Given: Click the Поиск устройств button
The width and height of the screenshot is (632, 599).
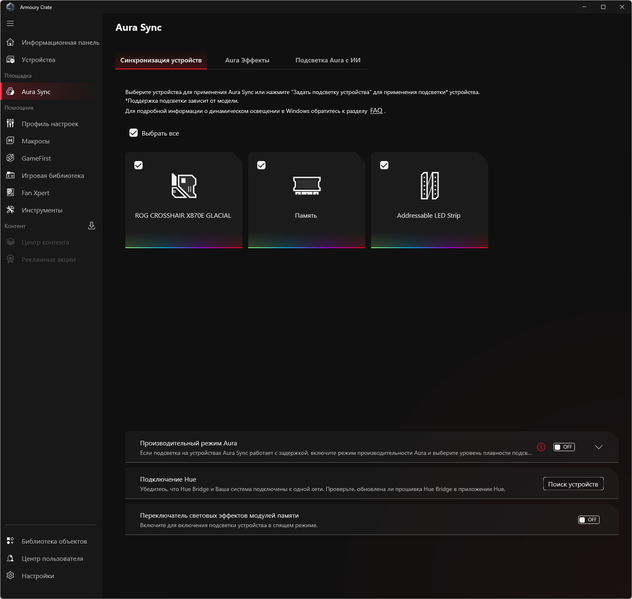Looking at the screenshot, I should 573,484.
